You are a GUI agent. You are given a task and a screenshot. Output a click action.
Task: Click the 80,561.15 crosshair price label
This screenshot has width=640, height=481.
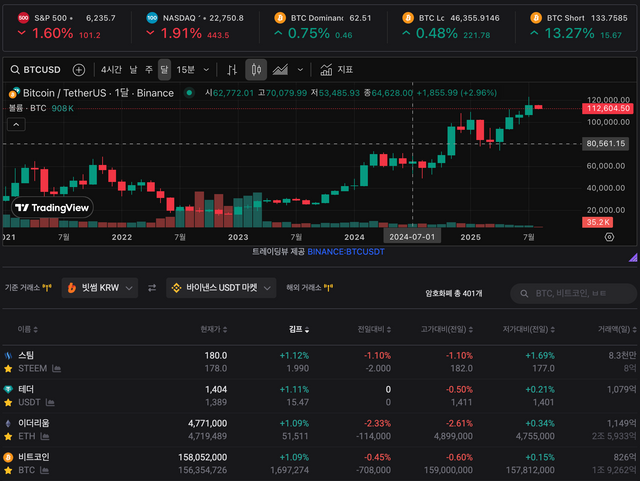[x=605, y=143]
